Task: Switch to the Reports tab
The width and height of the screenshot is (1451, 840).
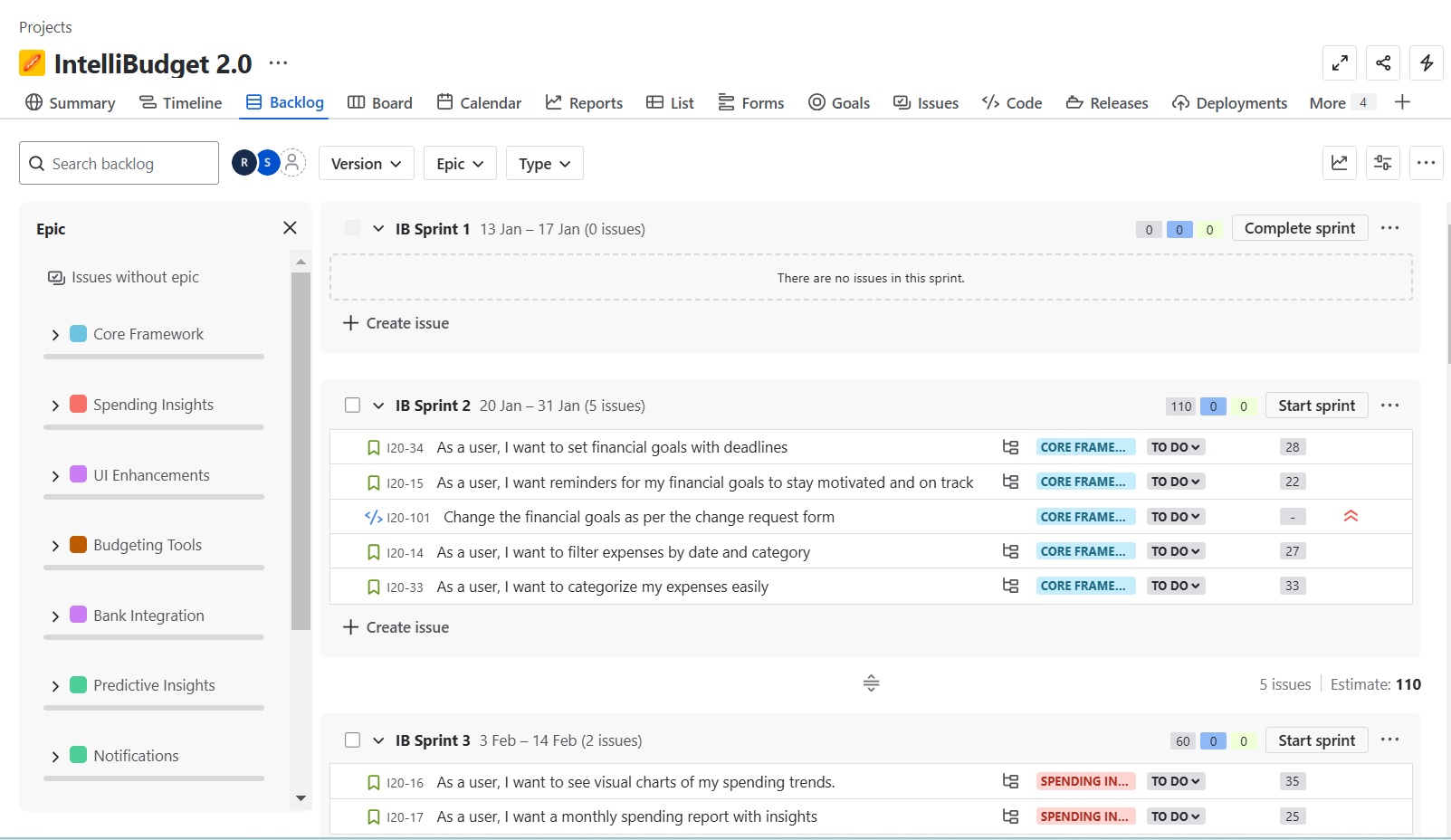Action: tap(584, 102)
